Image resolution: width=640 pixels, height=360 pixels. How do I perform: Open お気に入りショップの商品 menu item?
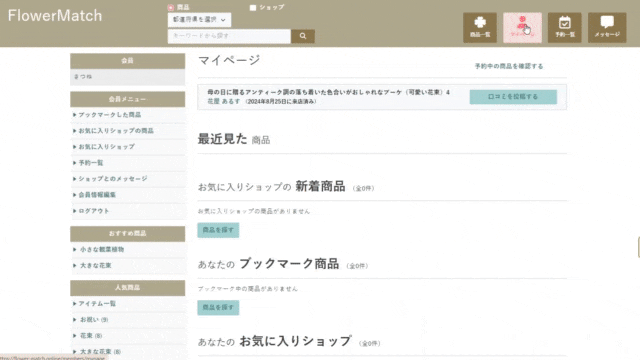click(x=116, y=131)
